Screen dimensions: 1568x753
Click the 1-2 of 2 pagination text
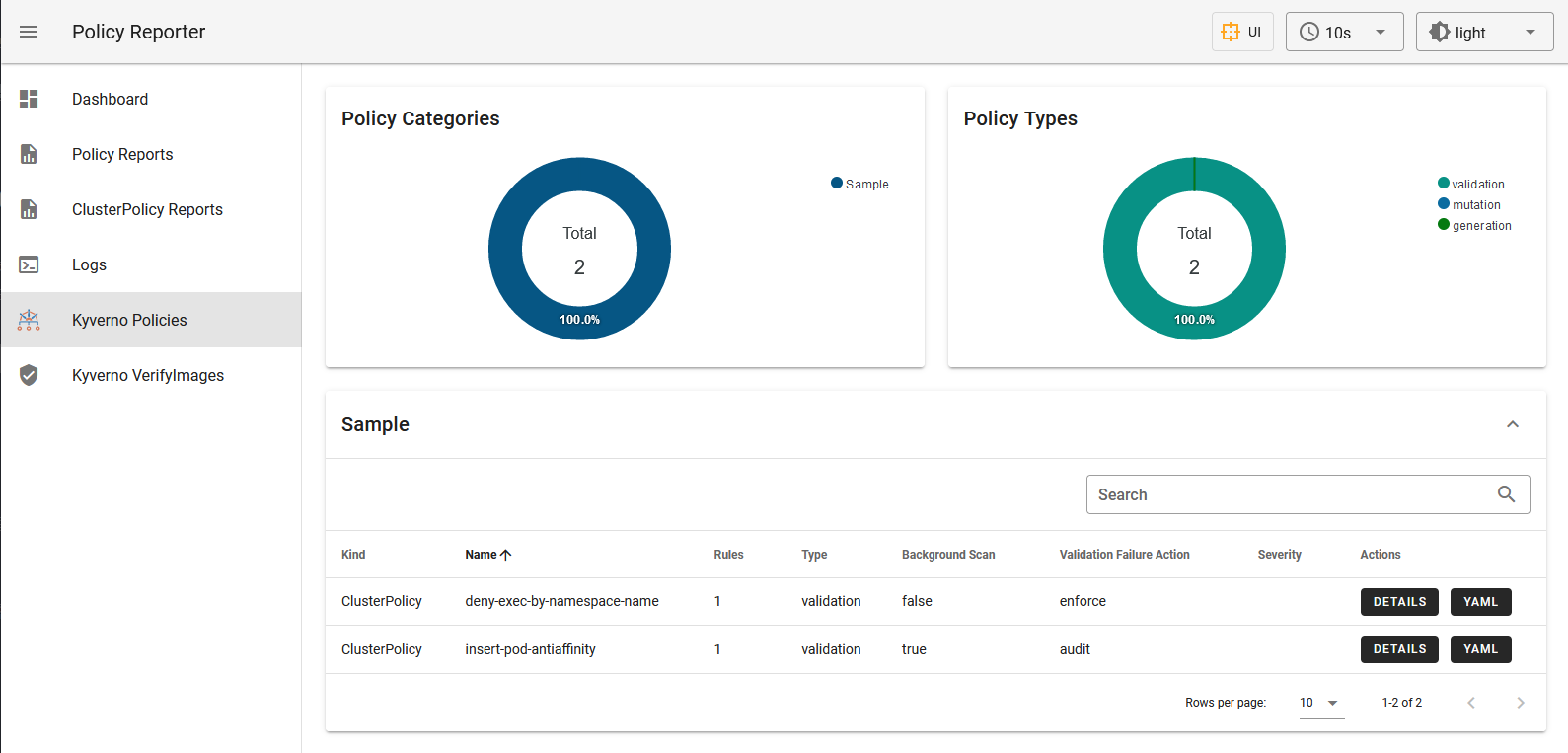pos(1401,703)
